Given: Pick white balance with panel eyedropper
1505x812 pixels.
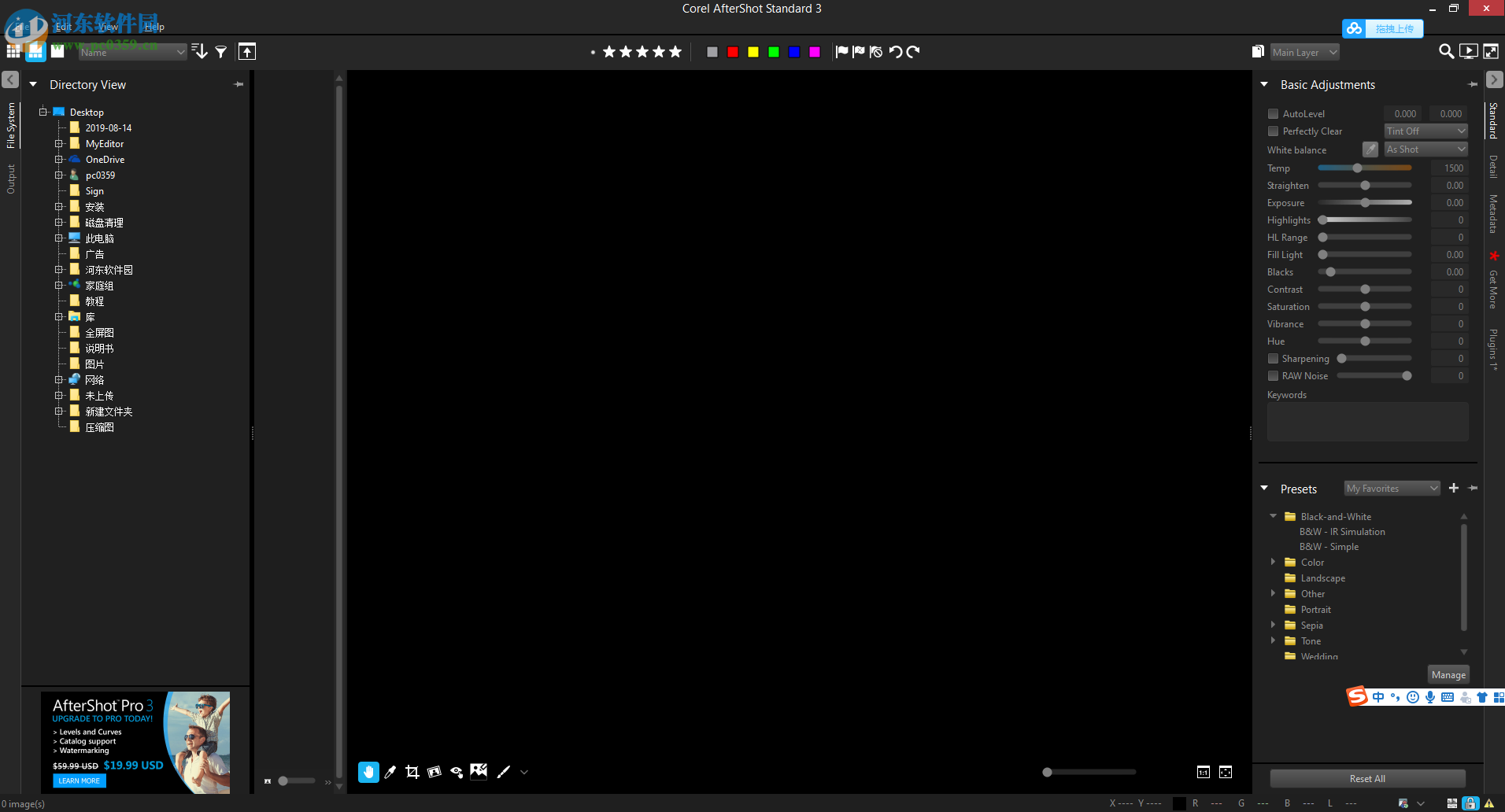Looking at the screenshot, I should 1370,149.
